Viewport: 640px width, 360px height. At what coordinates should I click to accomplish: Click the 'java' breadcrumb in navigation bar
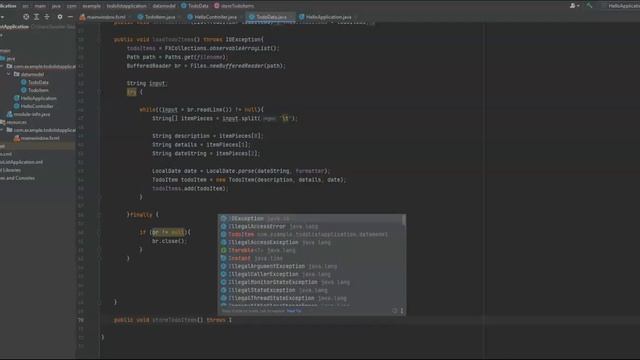pos(56,6)
